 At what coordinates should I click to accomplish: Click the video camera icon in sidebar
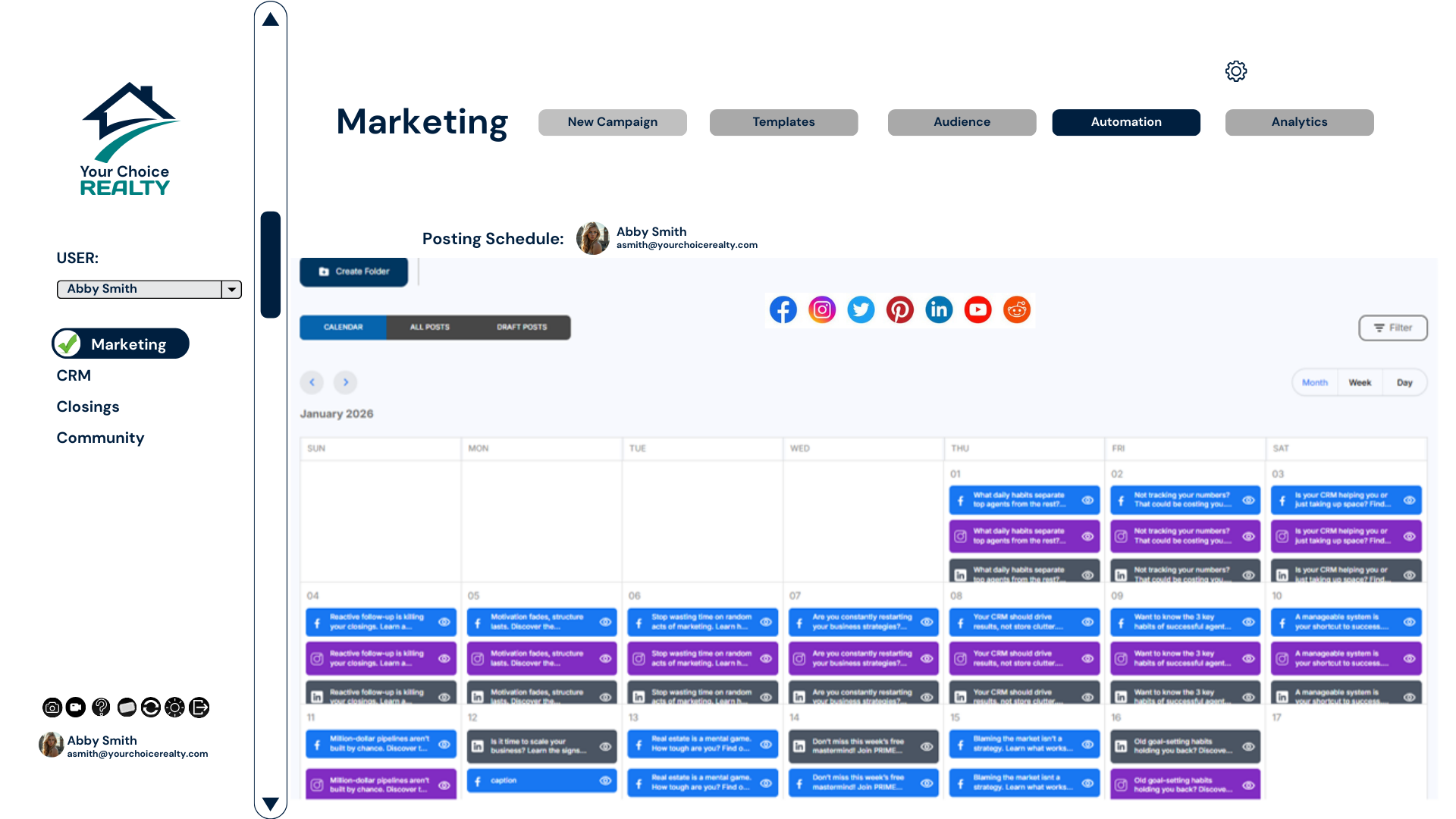[76, 708]
